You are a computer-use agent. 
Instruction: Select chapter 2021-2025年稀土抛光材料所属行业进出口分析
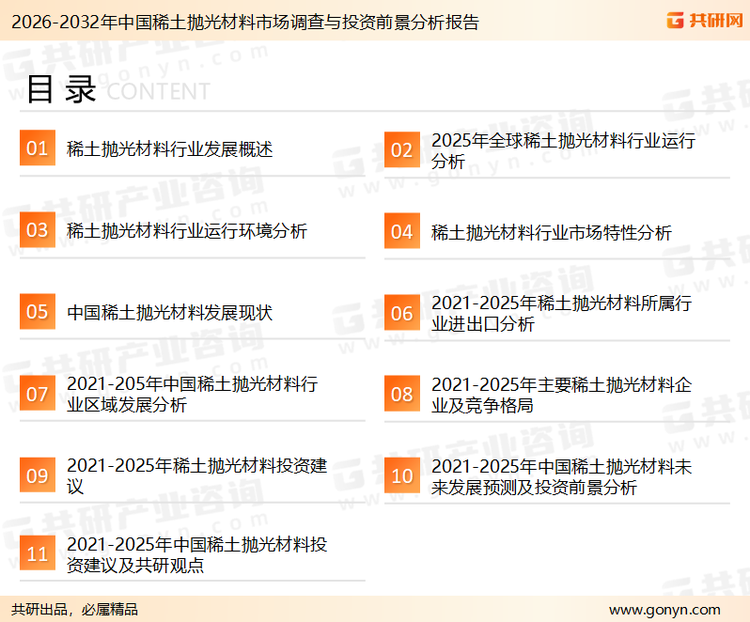(x=562, y=313)
